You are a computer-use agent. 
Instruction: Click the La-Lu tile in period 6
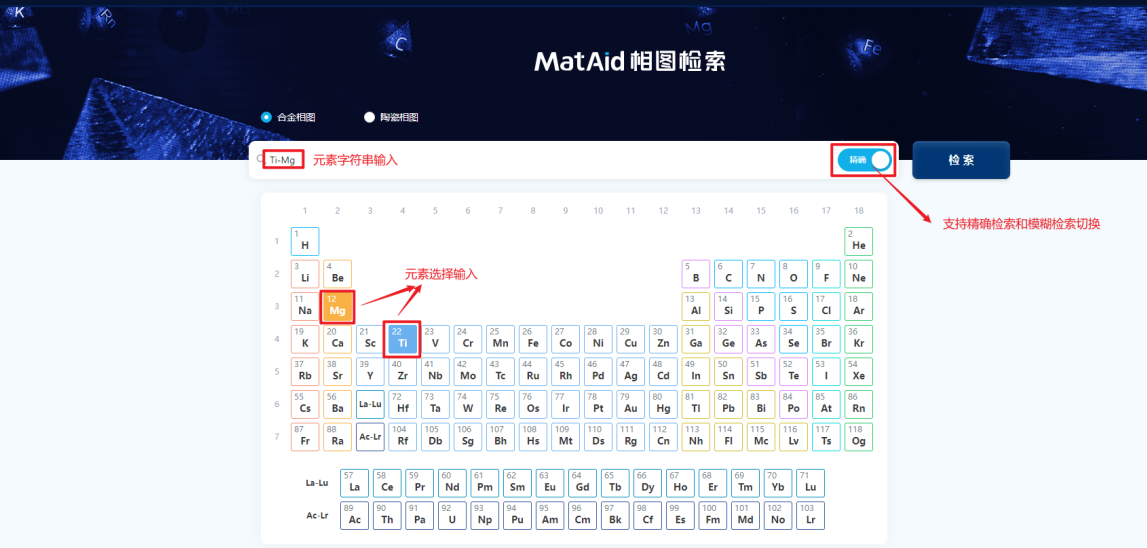point(370,404)
